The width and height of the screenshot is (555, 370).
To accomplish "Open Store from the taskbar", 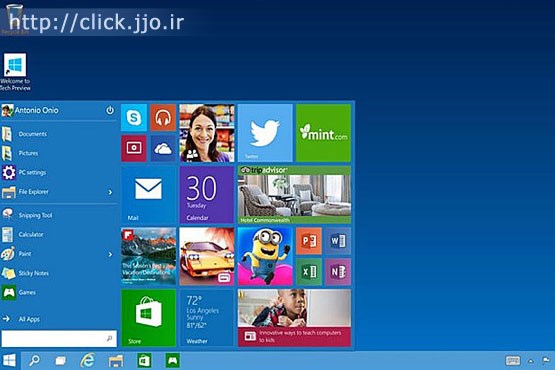I will [144, 361].
